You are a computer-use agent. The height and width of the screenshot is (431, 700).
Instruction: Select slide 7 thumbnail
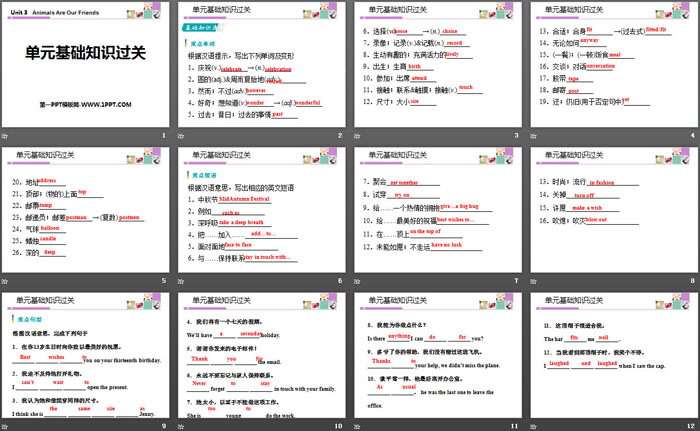[x=438, y=210]
